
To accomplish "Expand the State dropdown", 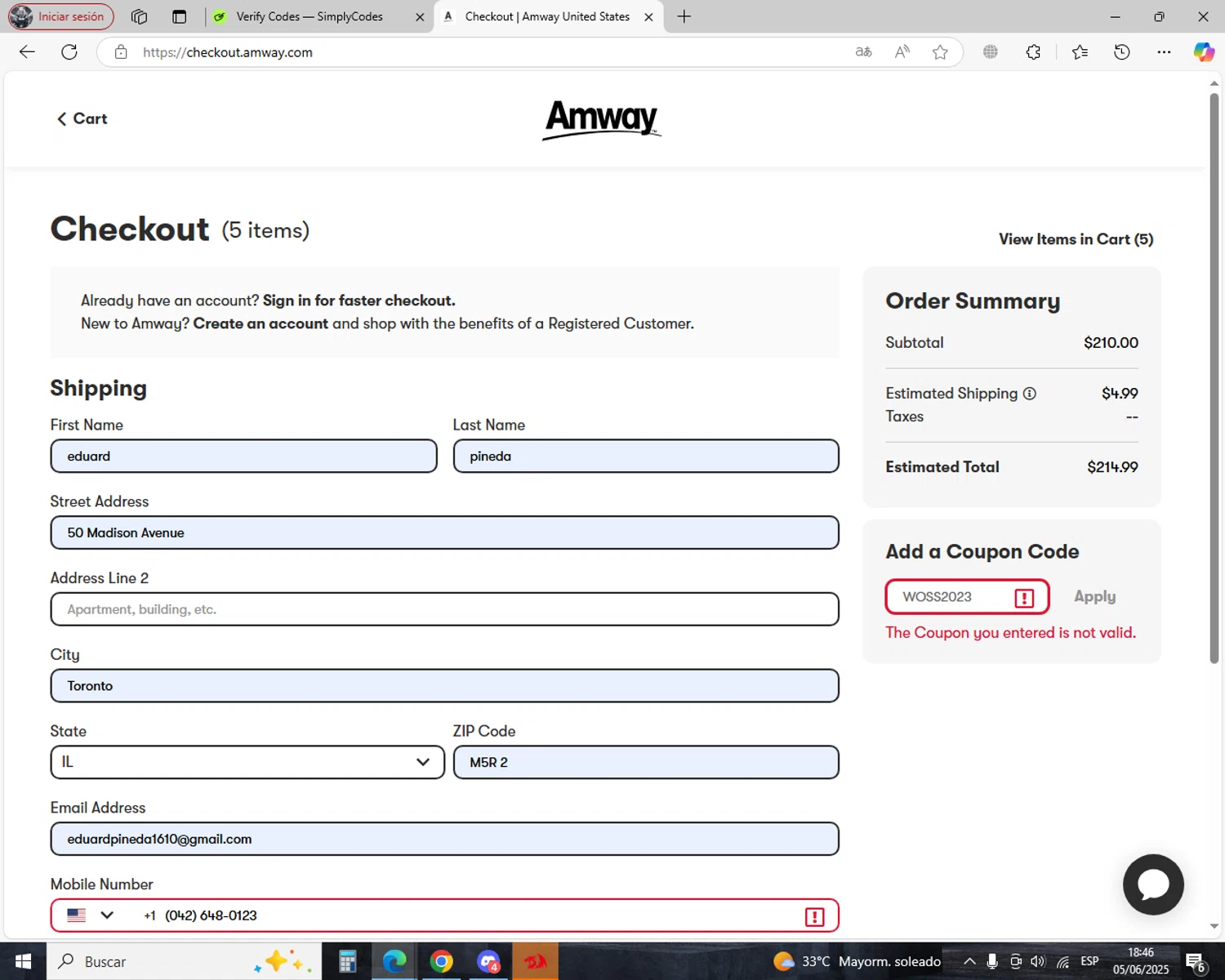I will coord(247,762).
